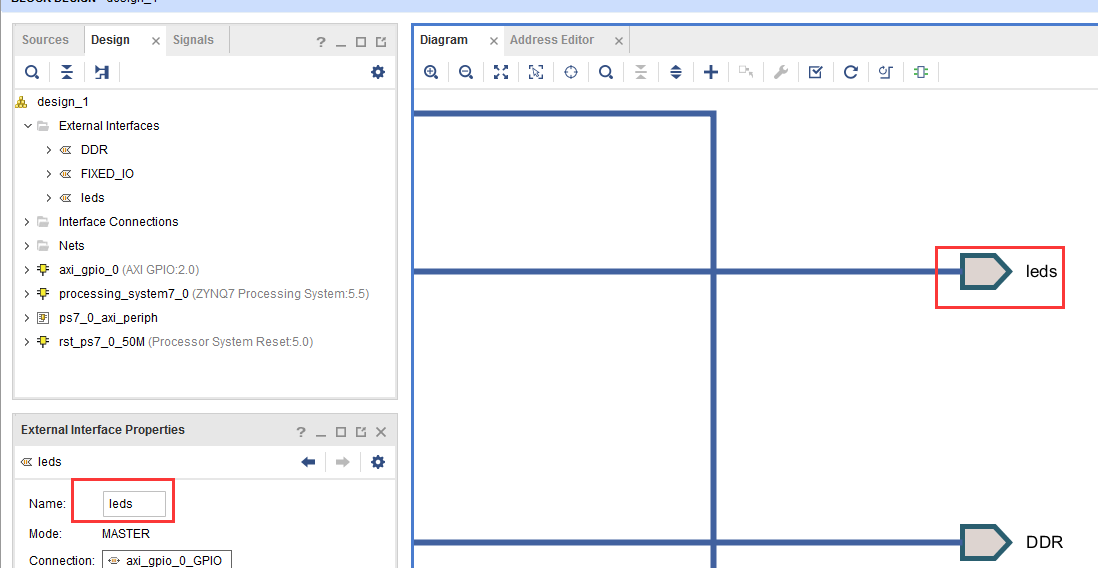Click the Zoom Out diagram icon
The width and height of the screenshot is (1098, 568).
466,72
